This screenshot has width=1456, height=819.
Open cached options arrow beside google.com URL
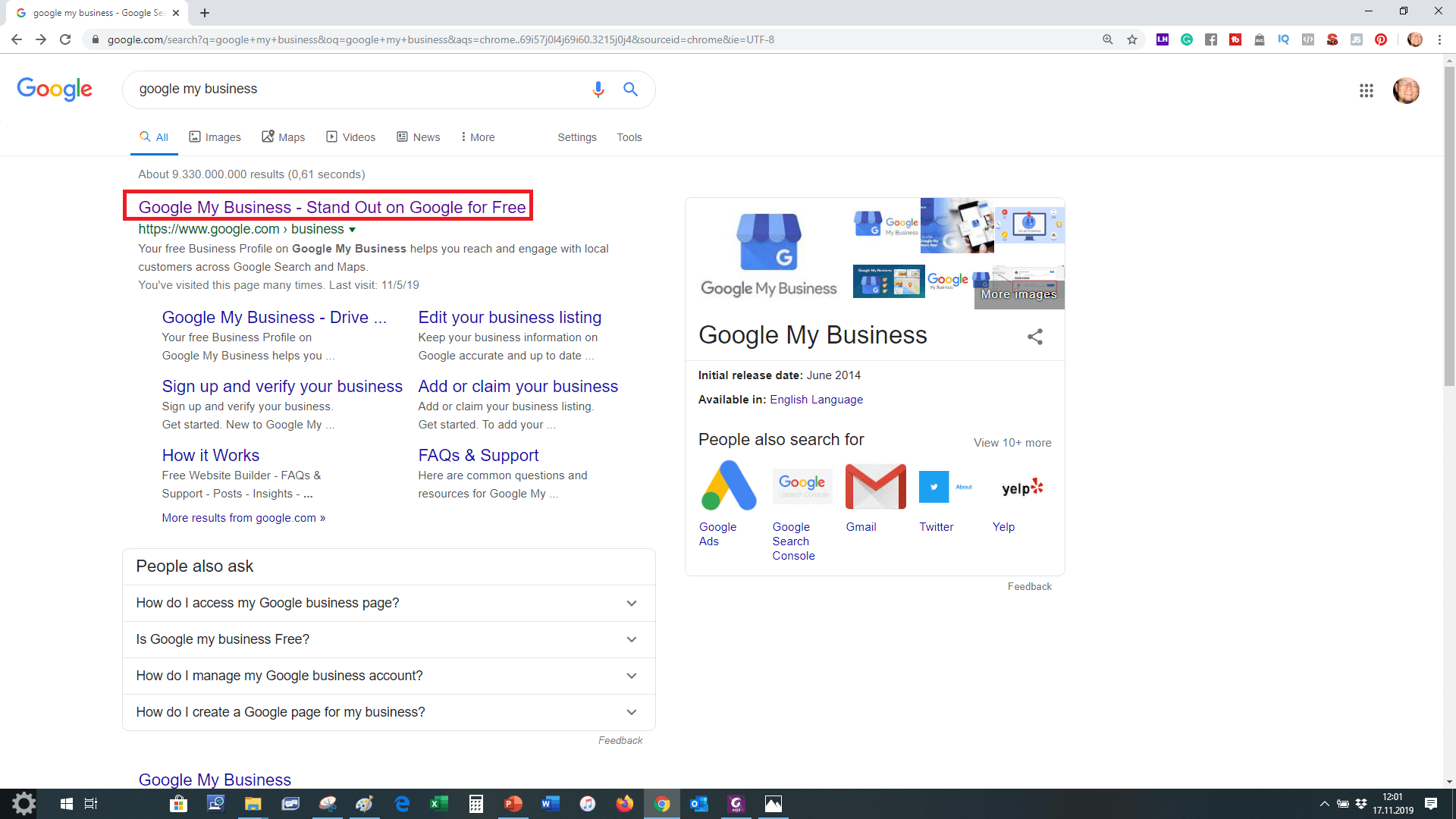click(x=352, y=230)
